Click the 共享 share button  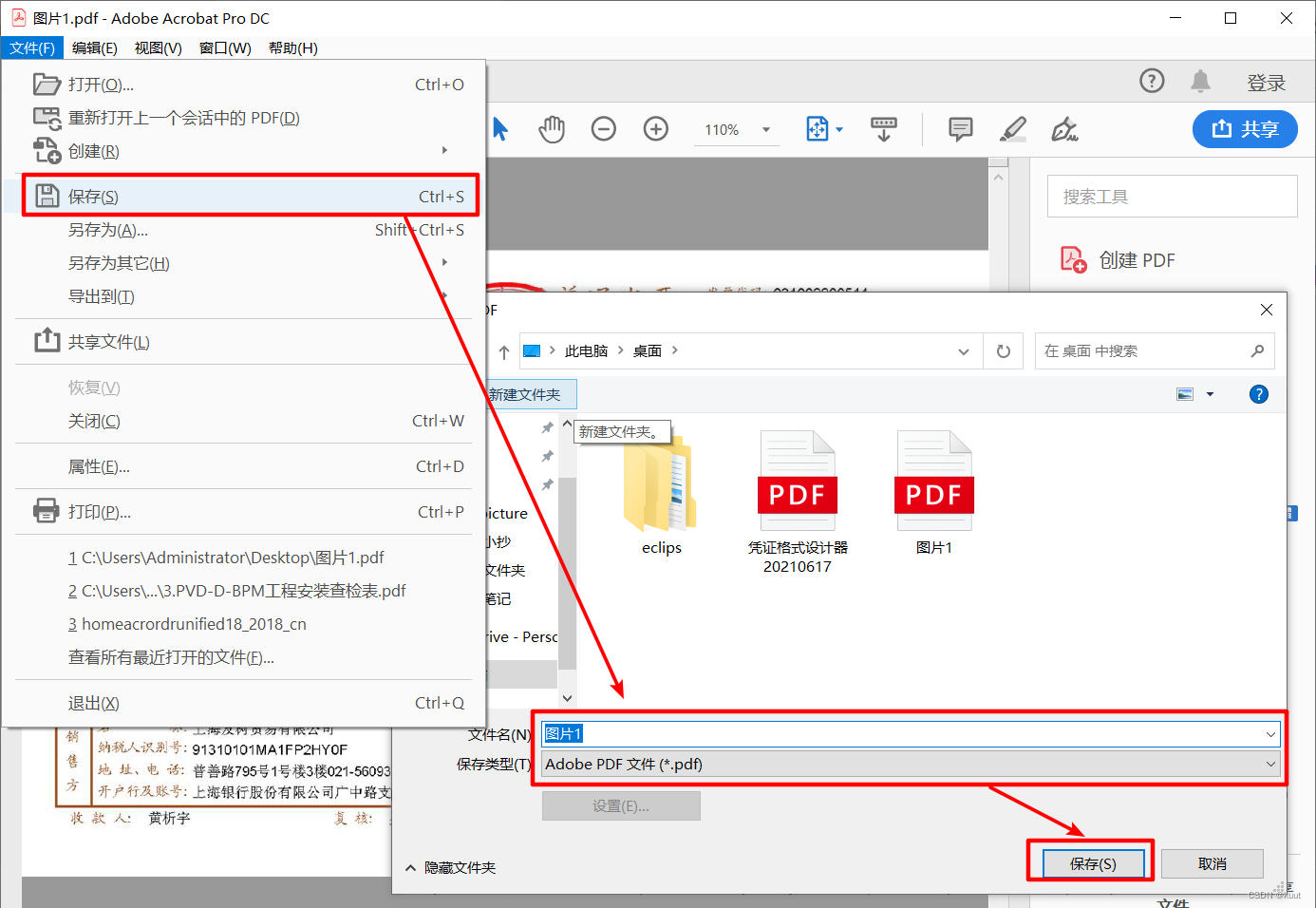click(x=1245, y=128)
